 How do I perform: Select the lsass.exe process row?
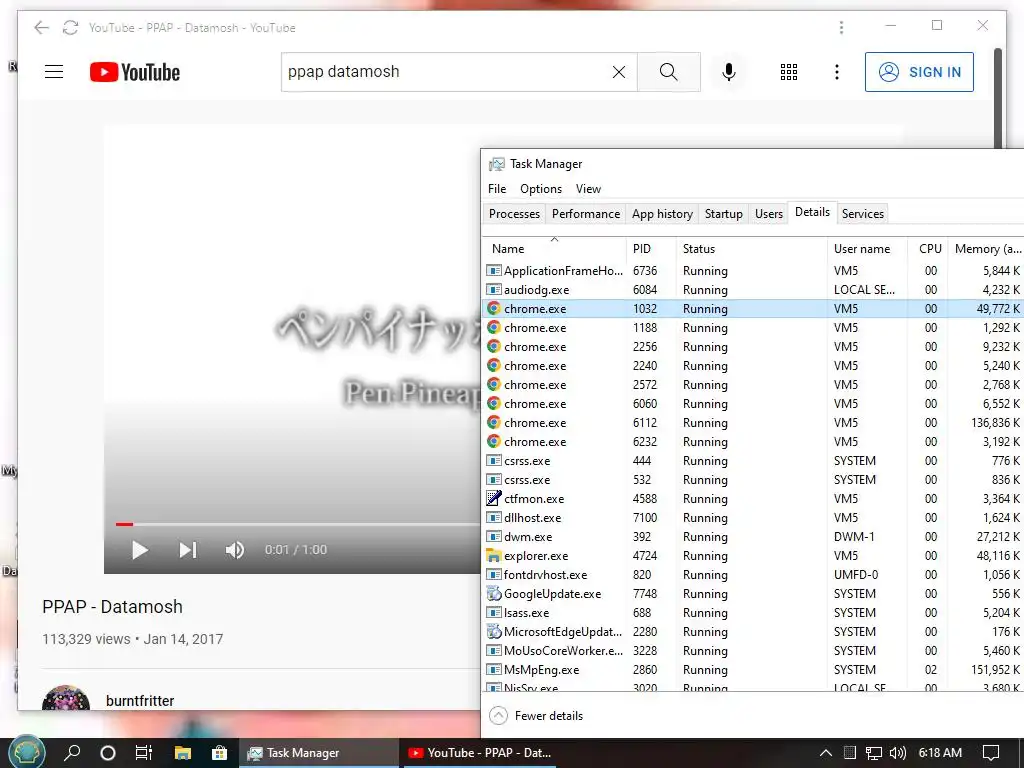click(753, 613)
